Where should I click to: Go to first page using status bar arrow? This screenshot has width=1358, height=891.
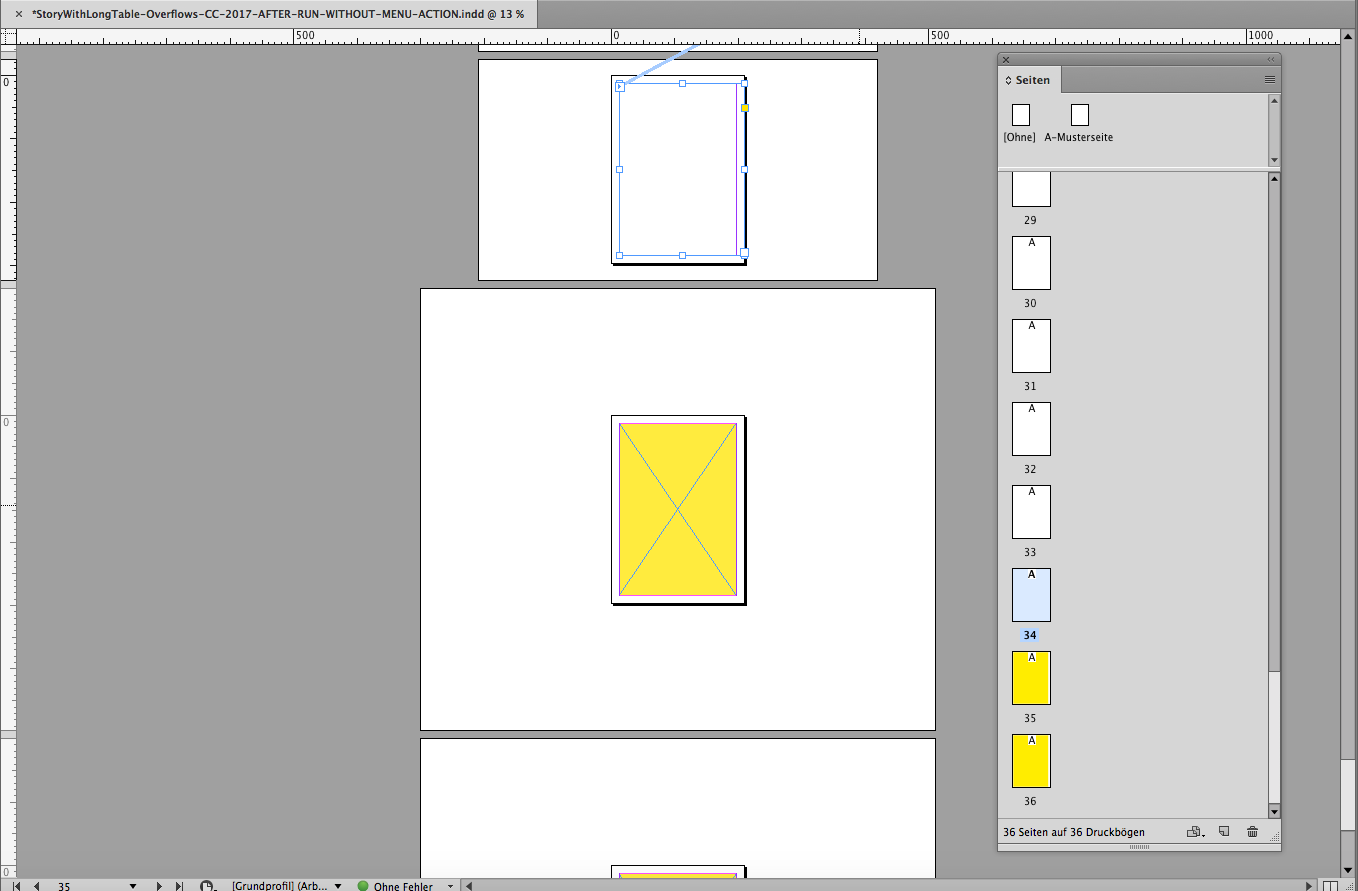point(17,886)
